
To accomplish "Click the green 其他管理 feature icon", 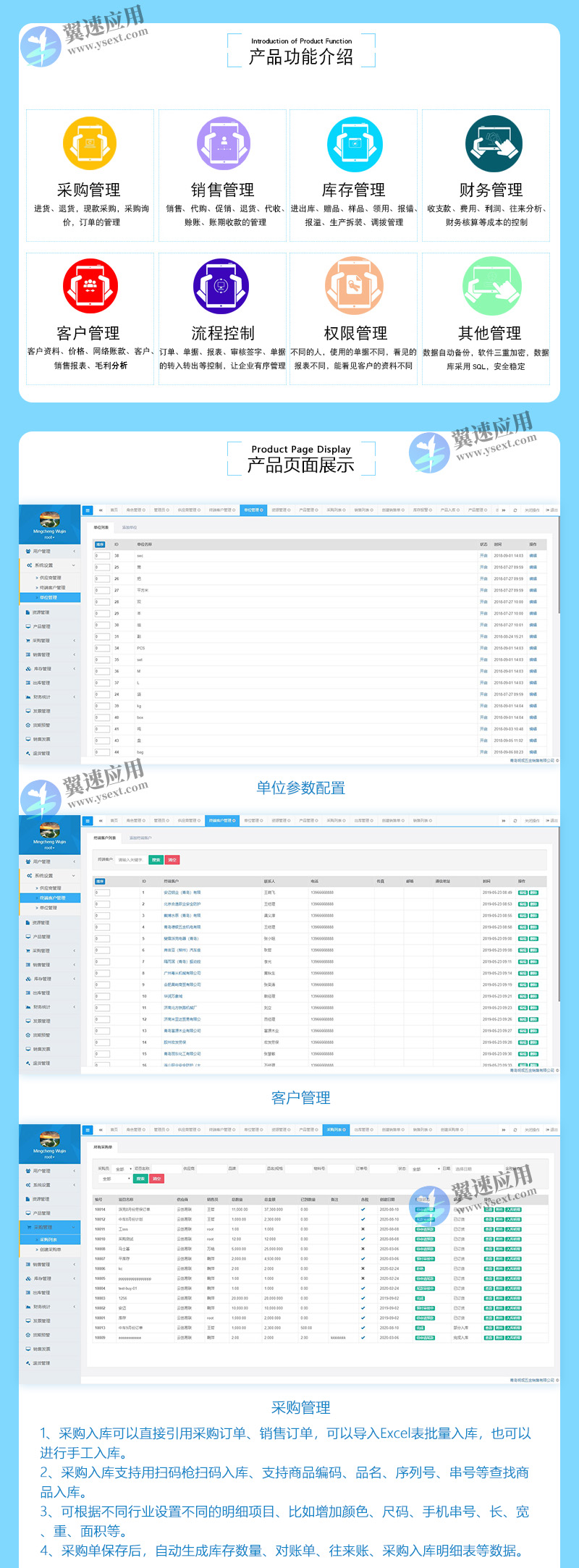I will 491,286.
